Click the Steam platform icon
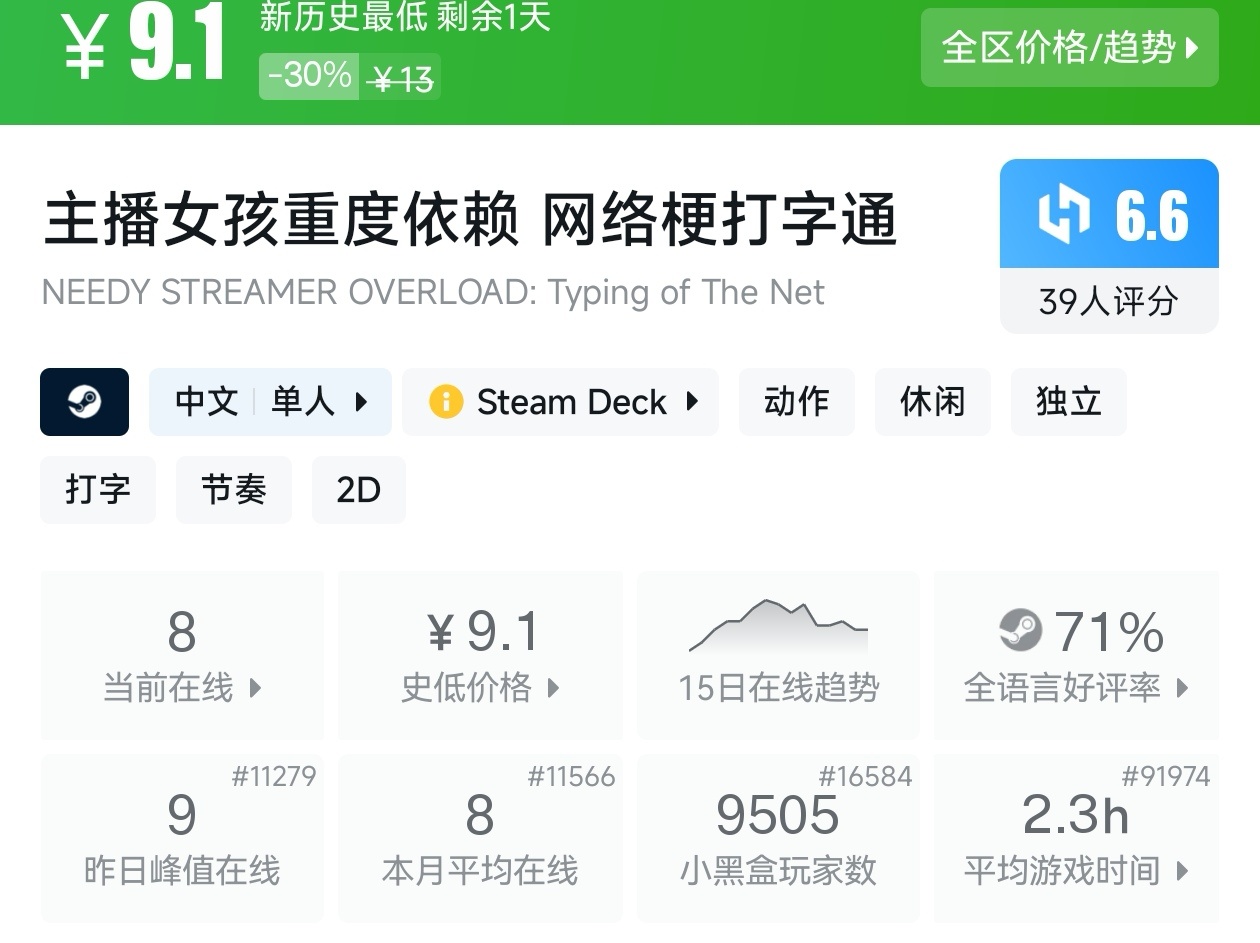Screen dimensions: 1260x943 [x=84, y=402]
